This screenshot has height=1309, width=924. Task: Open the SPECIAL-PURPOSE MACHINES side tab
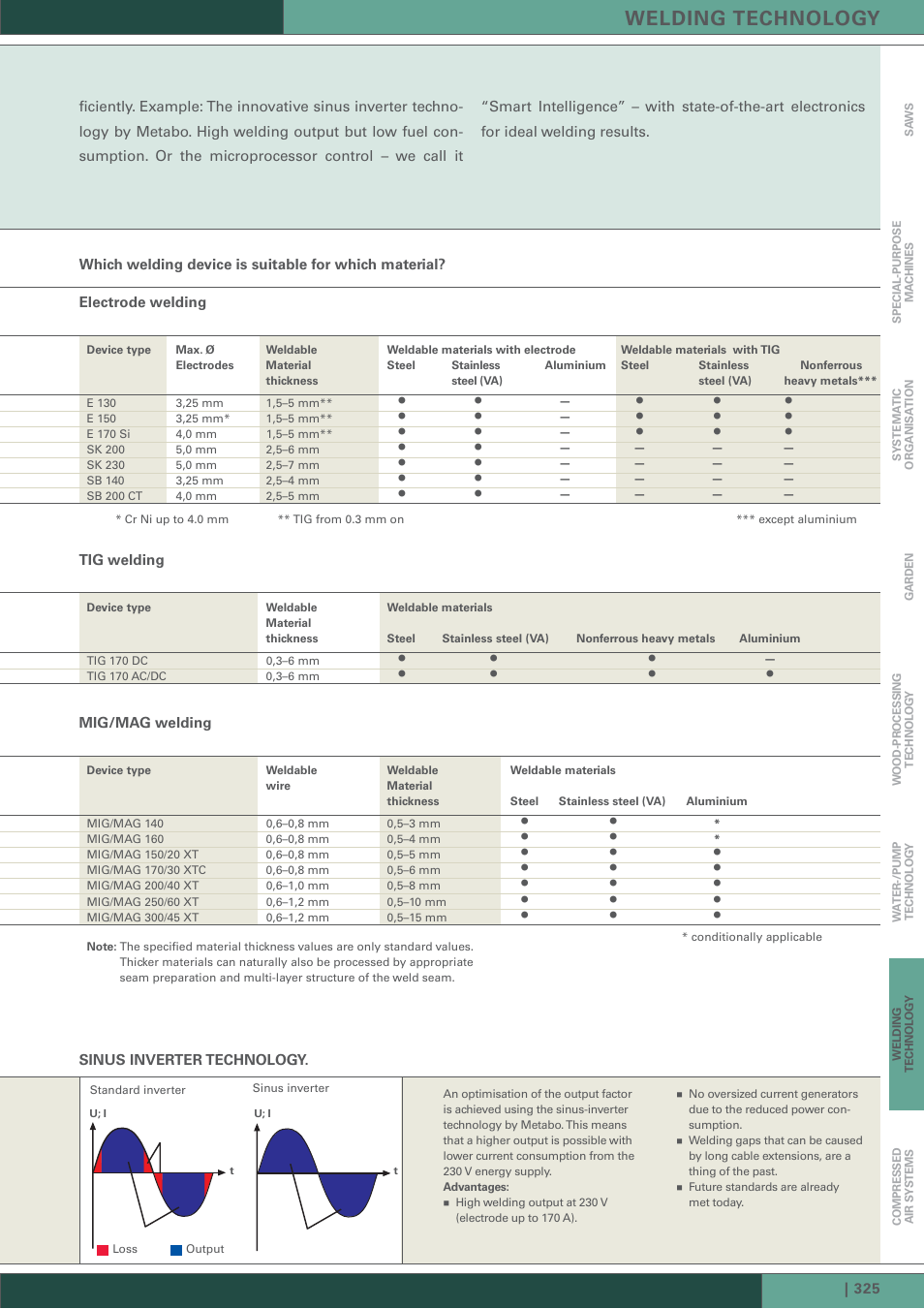(x=903, y=272)
